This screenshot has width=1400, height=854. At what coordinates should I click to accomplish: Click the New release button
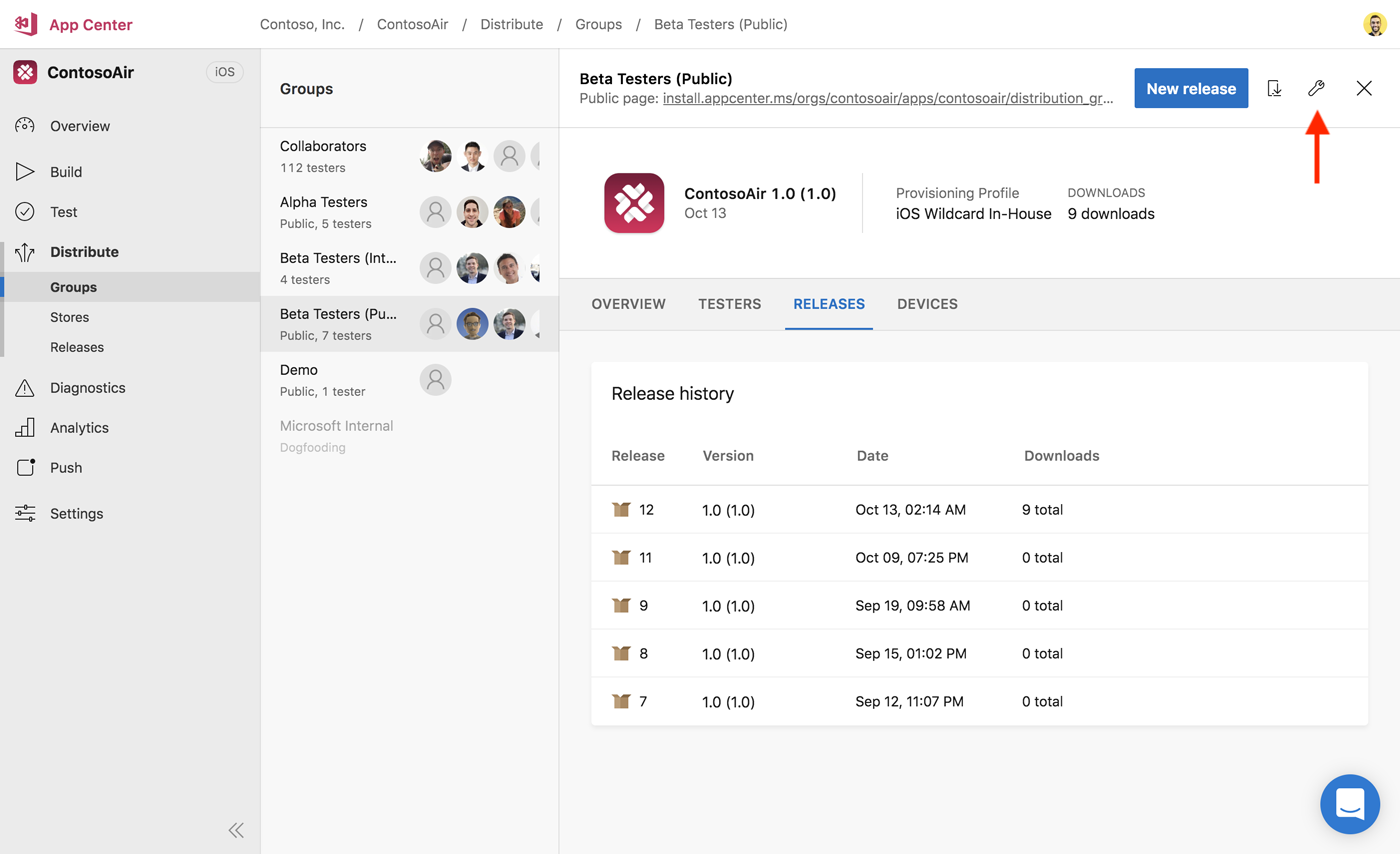tap(1190, 88)
